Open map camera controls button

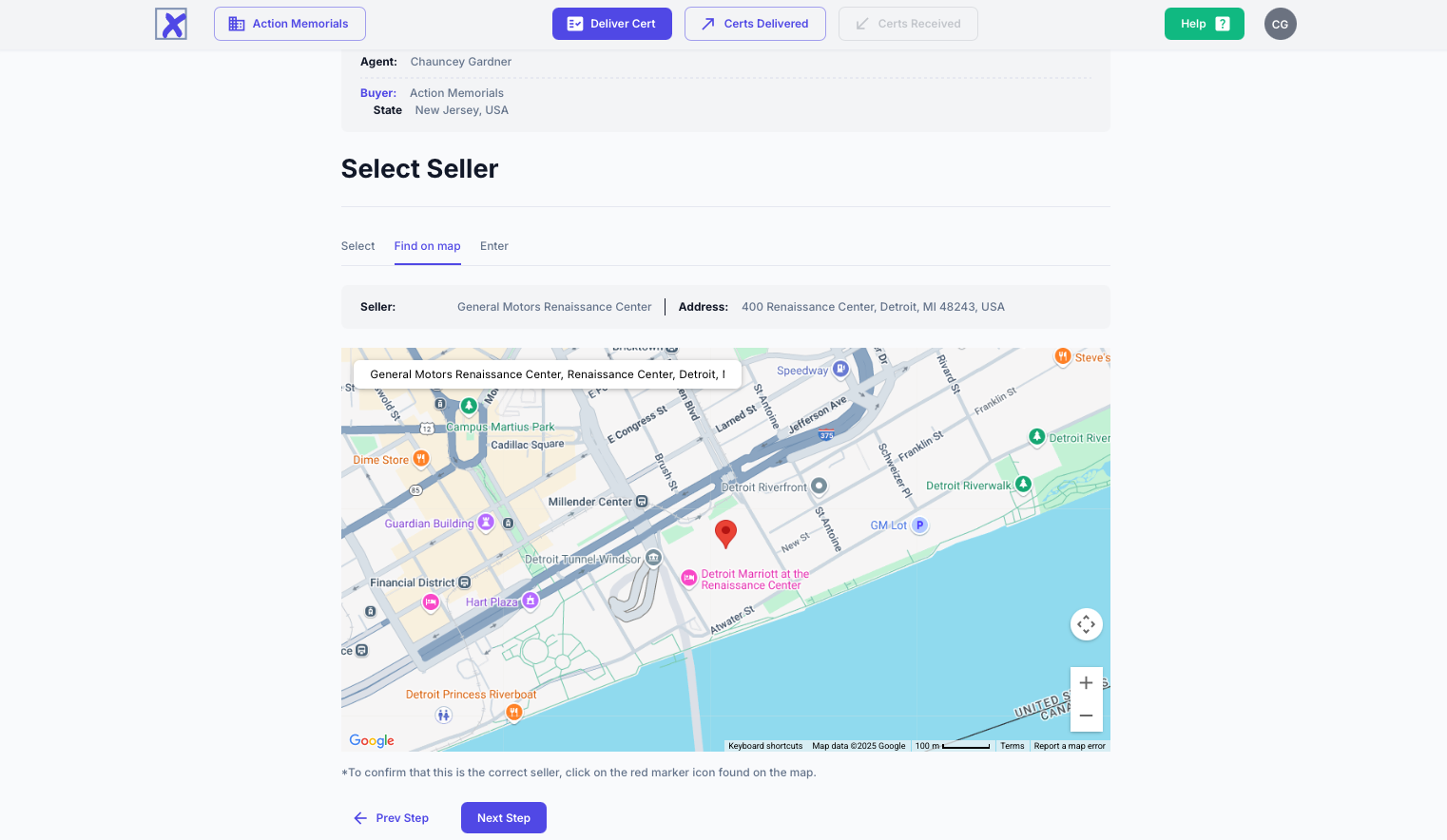point(1087,624)
